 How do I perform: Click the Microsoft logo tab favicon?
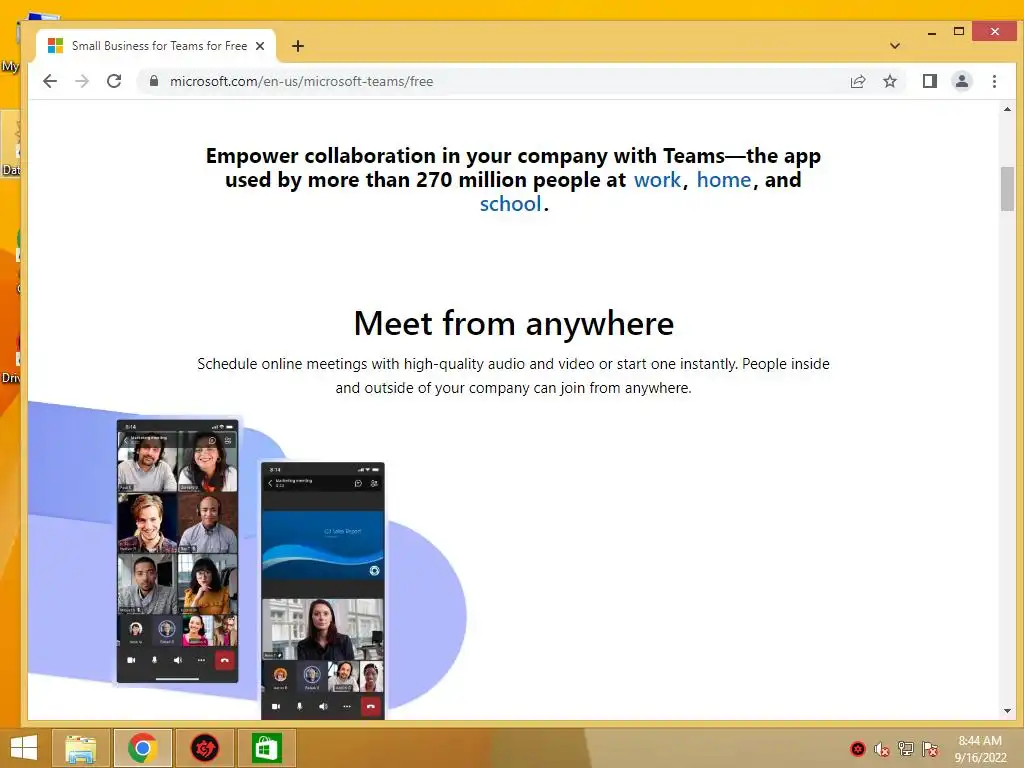pos(56,46)
